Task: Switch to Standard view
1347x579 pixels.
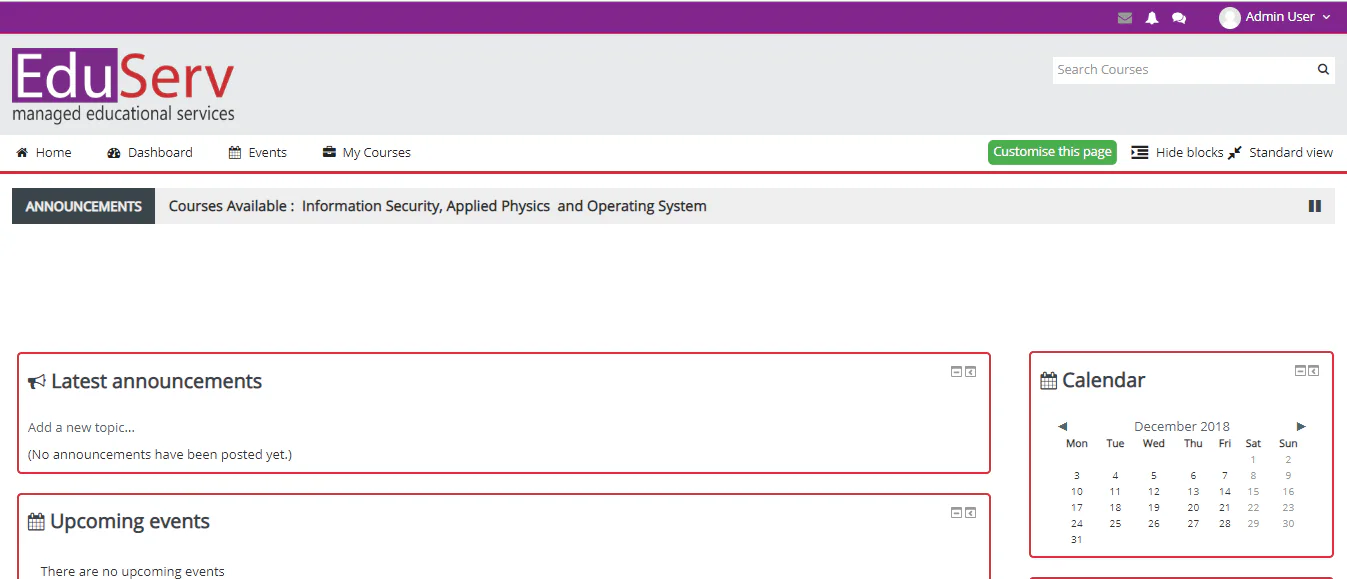Action: coord(1281,152)
